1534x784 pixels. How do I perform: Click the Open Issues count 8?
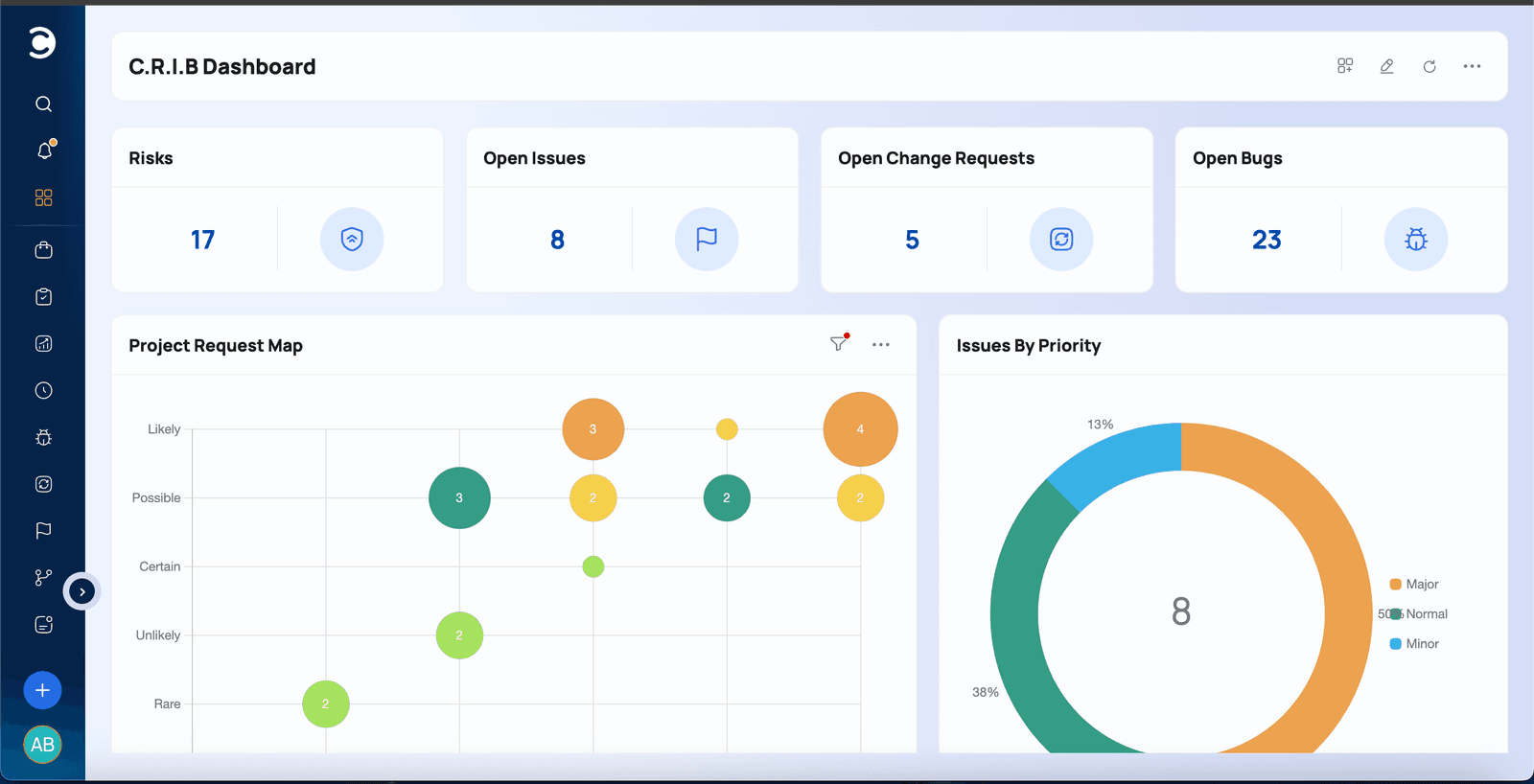pyautogui.click(x=557, y=240)
